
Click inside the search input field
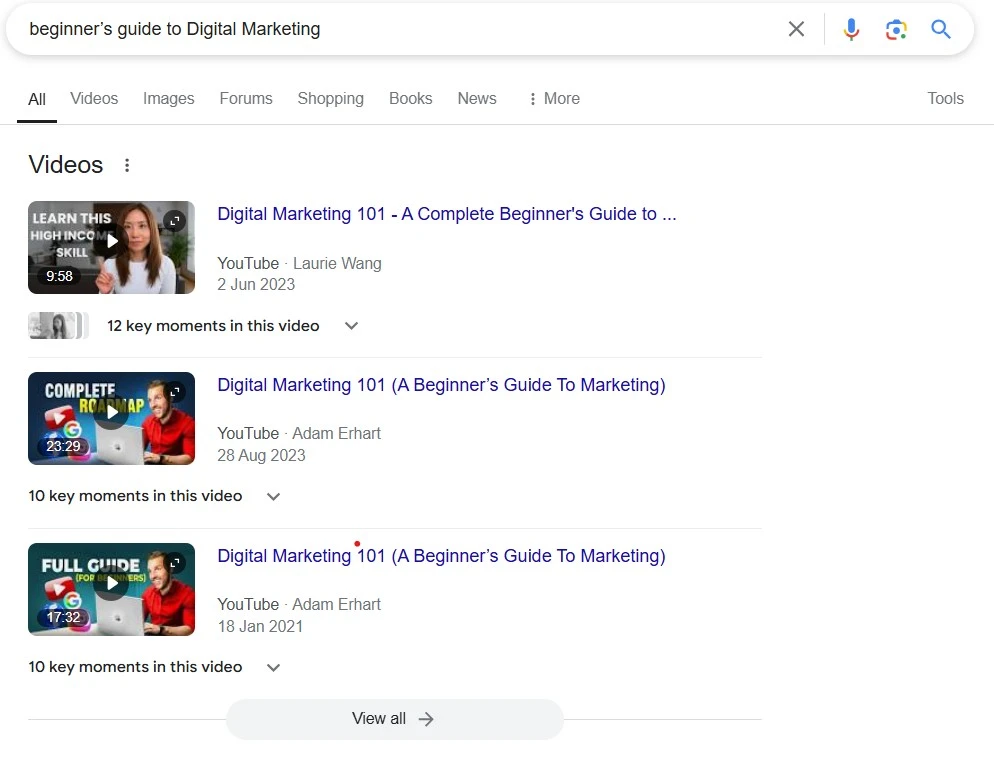pos(400,29)
